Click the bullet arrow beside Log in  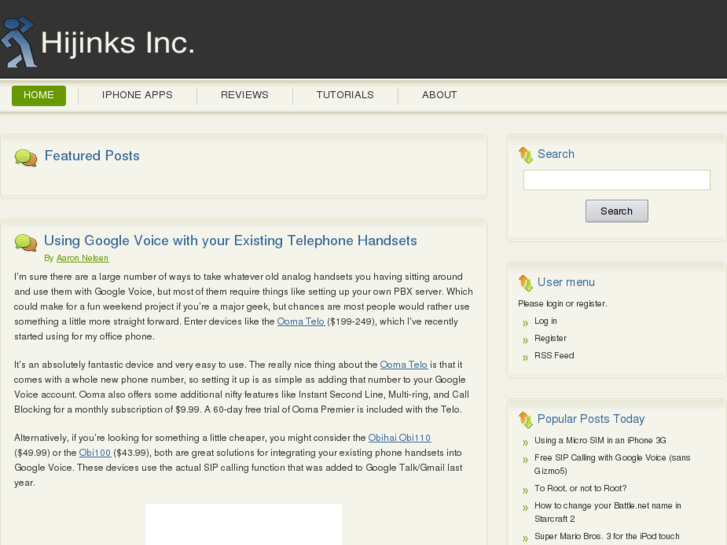(525, 323)
